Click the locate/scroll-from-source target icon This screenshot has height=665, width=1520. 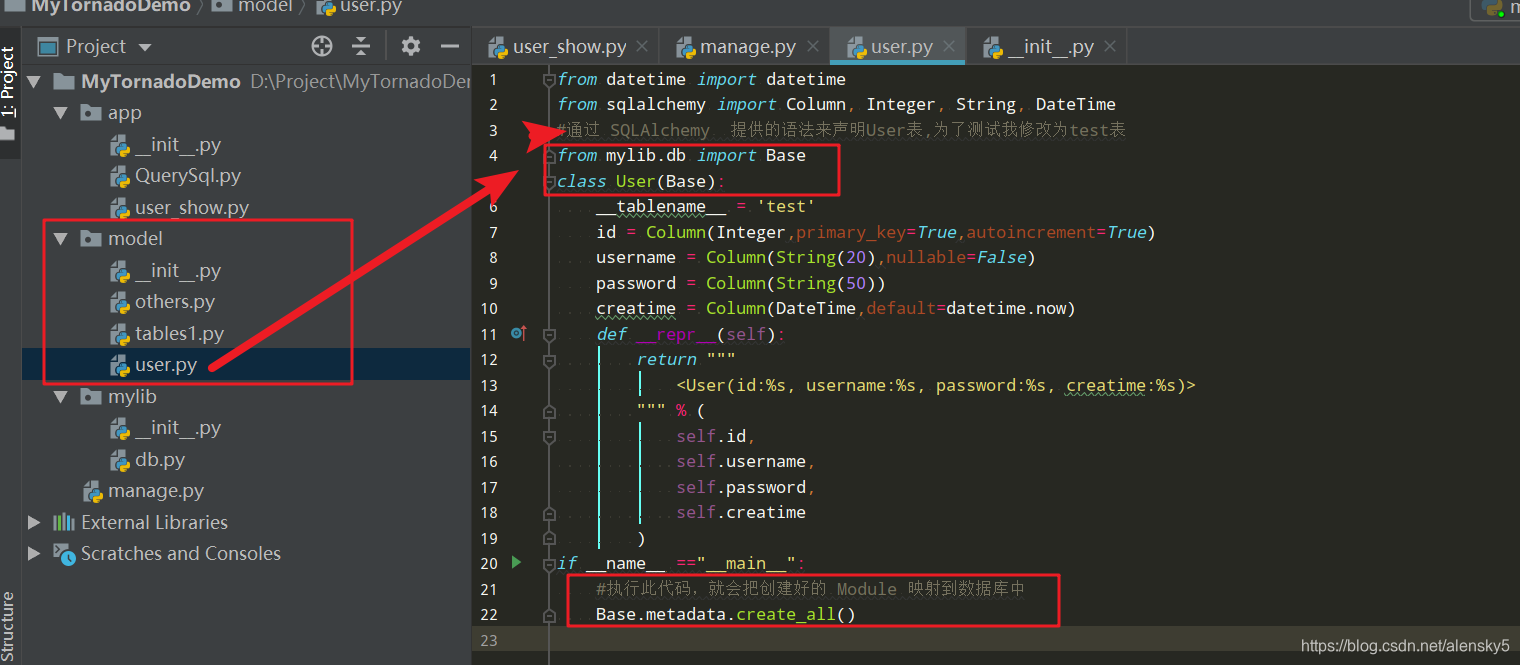321,46
